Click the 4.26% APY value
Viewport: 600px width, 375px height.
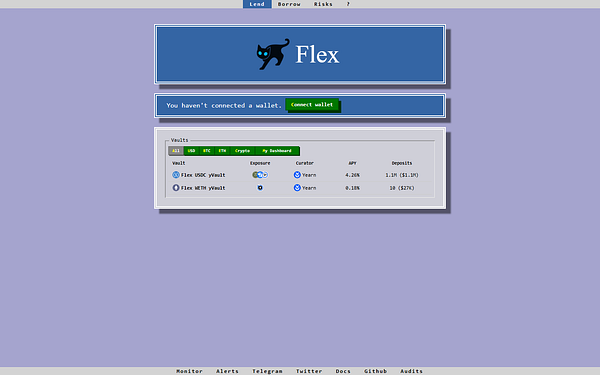point(352,175)
